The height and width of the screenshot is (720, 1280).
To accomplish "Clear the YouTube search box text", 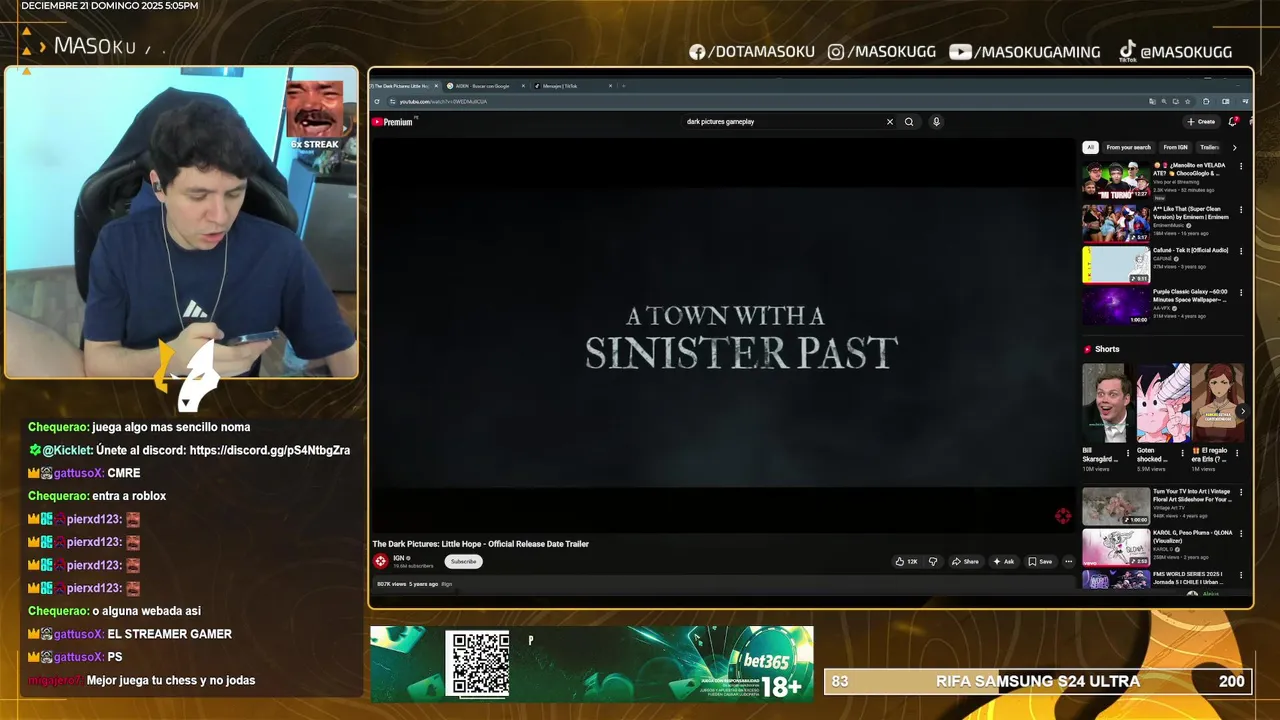I will coord(889,122).
